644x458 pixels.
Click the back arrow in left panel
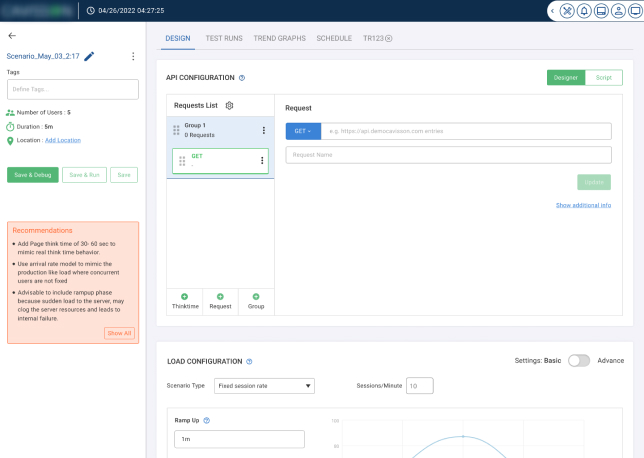[x=12, y=35]
